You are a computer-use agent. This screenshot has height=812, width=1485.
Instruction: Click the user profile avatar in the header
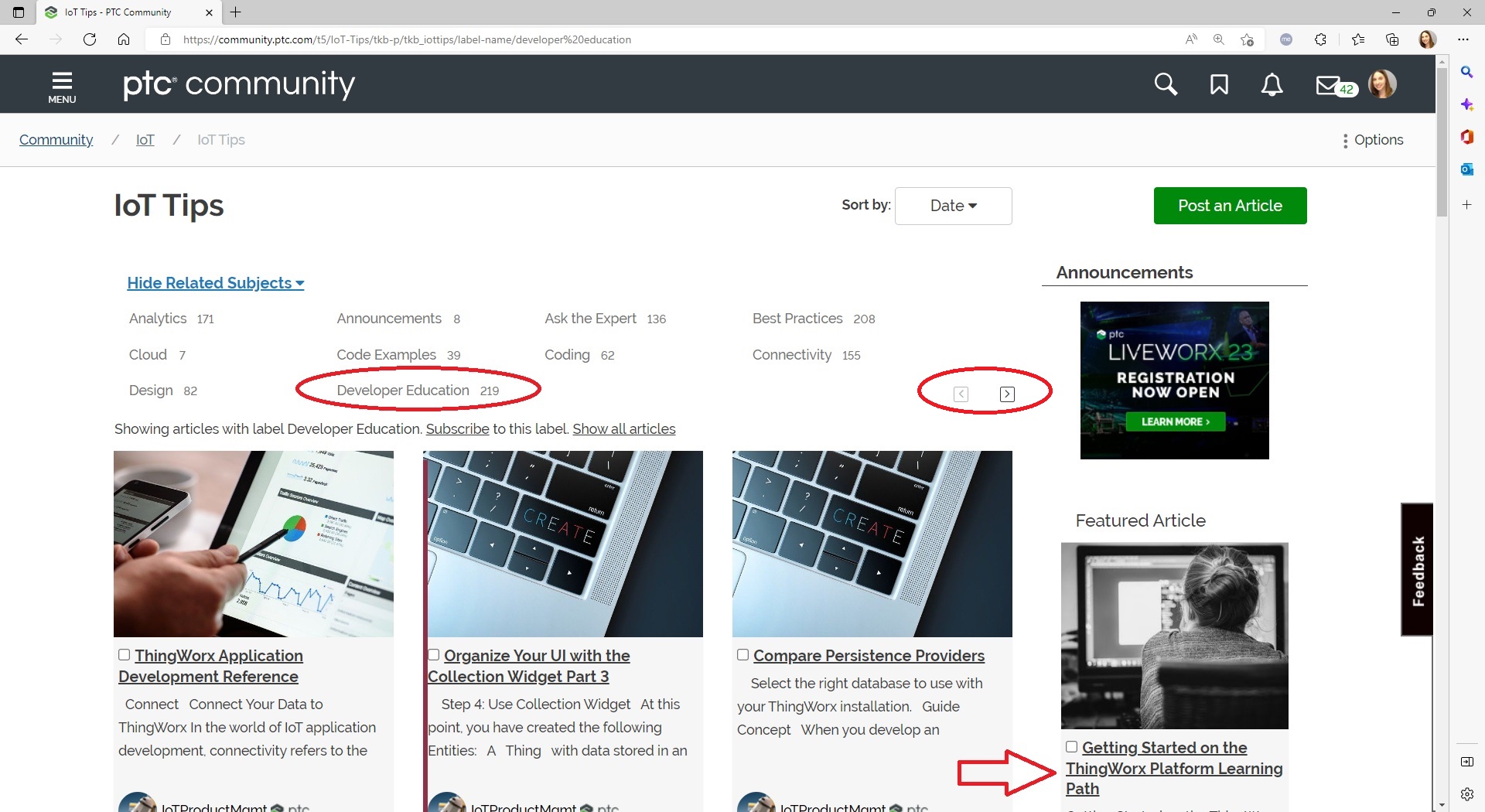point(1384,85)
